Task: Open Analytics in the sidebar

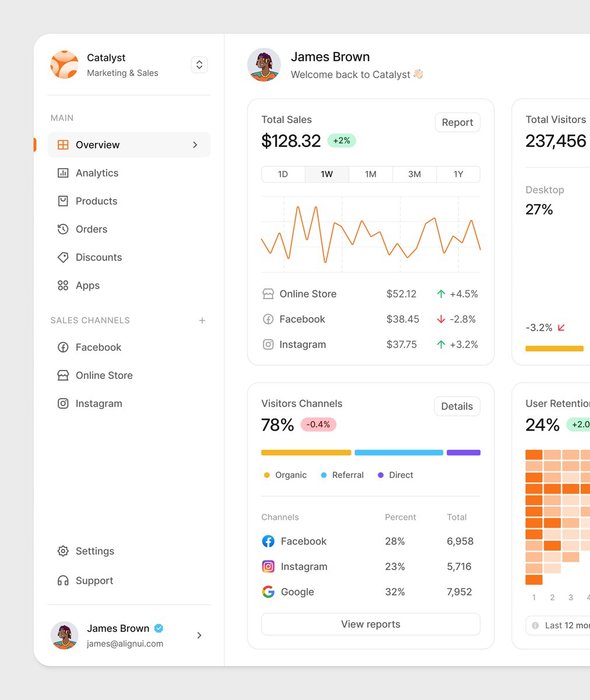Action: (x=129, y=173)
